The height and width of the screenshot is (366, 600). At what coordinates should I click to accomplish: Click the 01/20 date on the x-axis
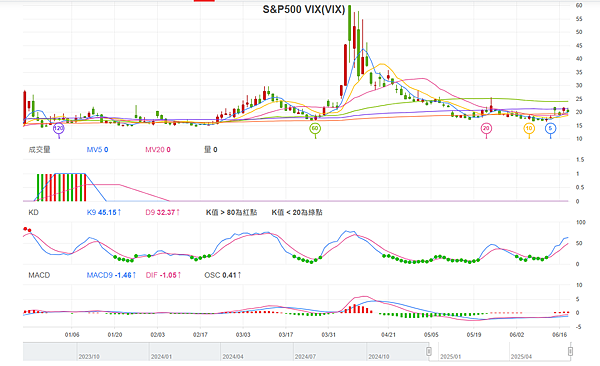[115, 335]
